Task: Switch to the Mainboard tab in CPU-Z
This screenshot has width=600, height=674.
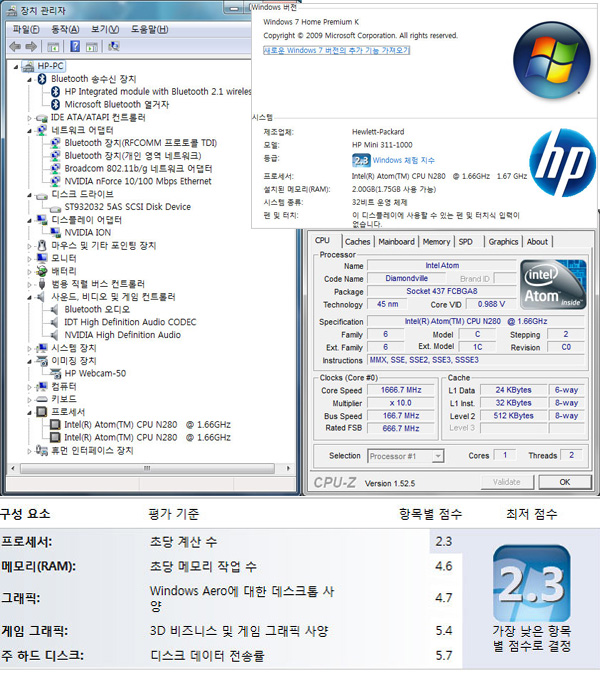Action: [396, 242]
